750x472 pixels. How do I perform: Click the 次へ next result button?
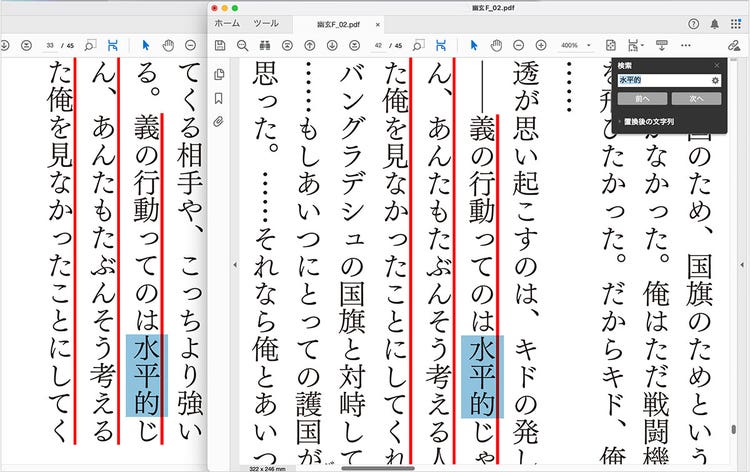pos(696,99)
